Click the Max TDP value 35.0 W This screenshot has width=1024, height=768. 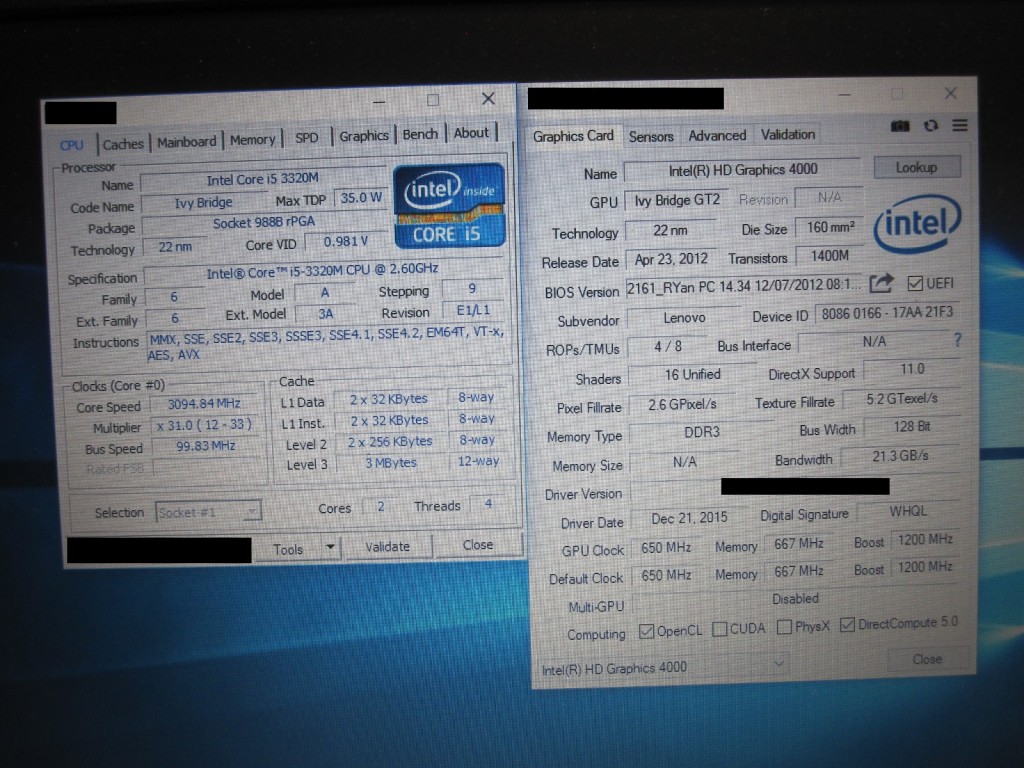pyautogui.click(x=361, y=198)
